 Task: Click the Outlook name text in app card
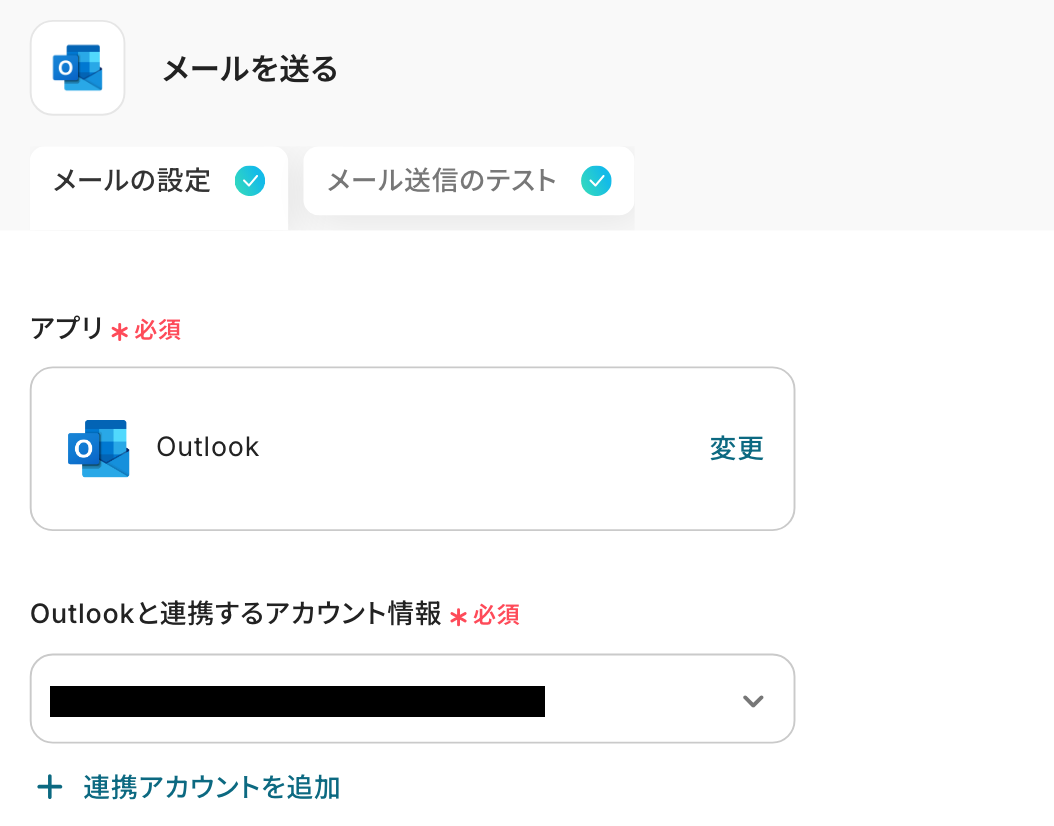coord(208,447)
